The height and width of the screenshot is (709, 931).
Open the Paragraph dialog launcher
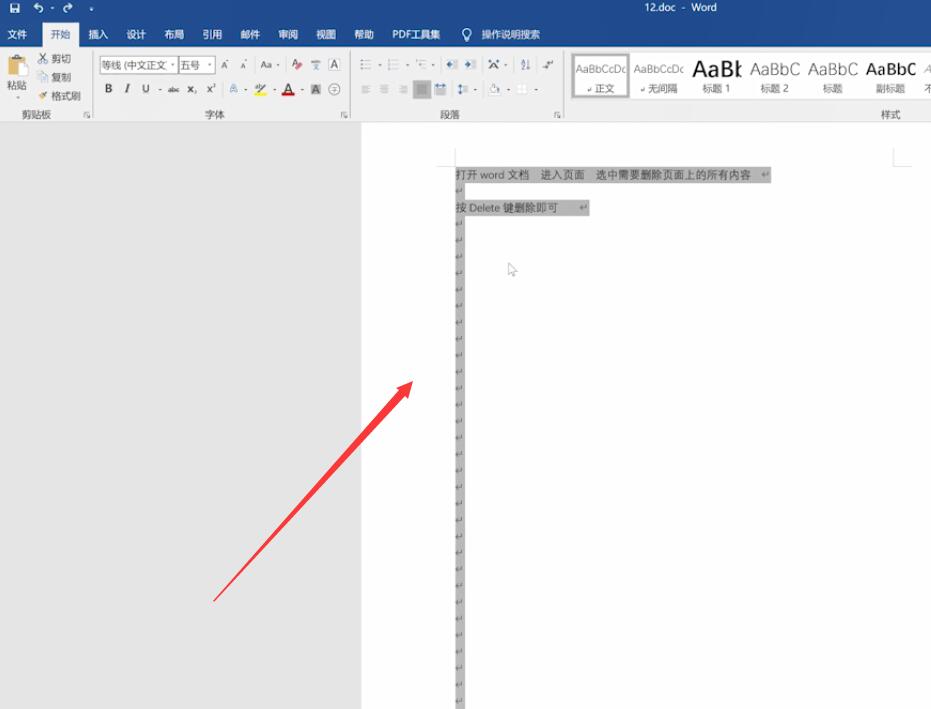[557, 115]
